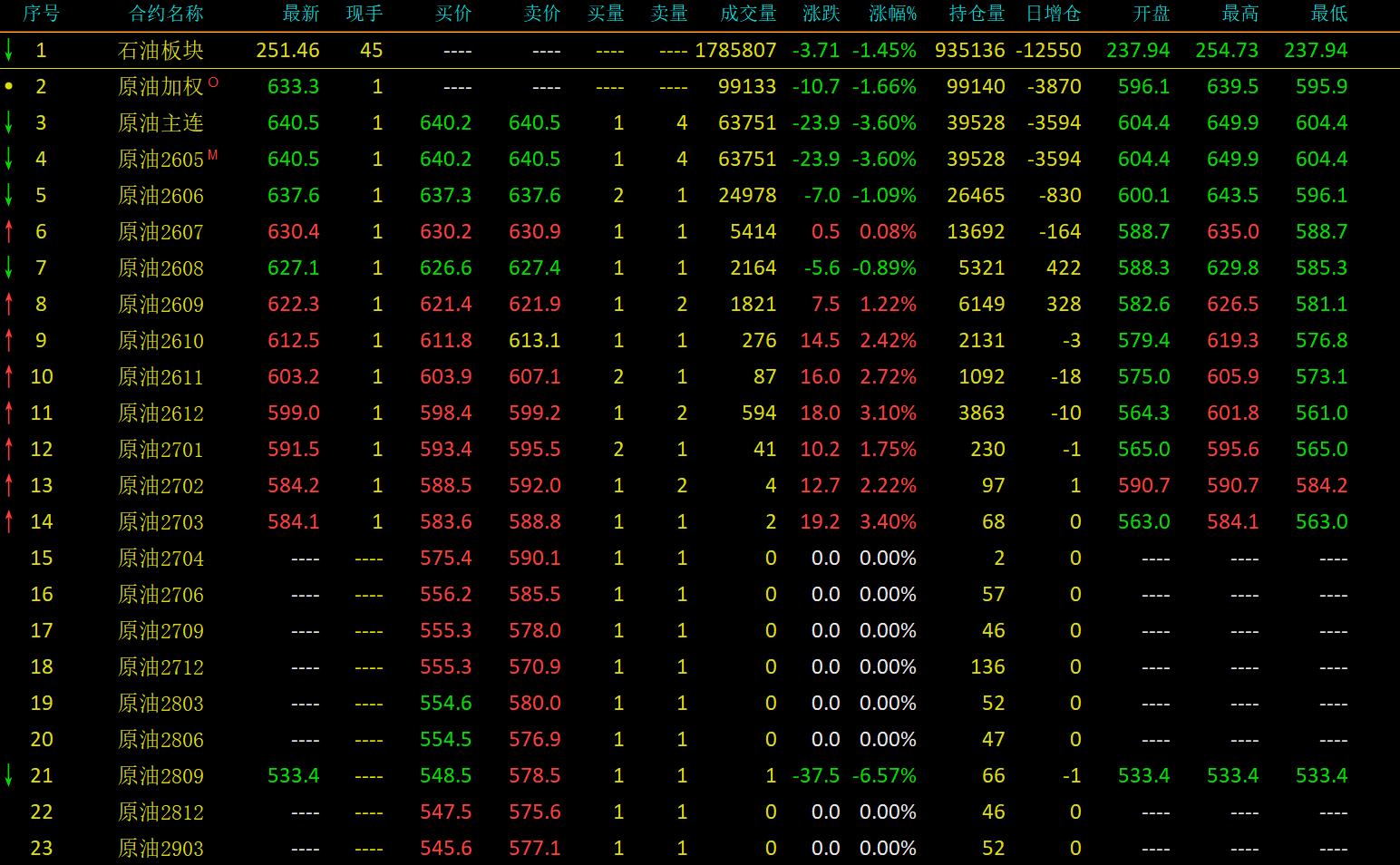The height and width of the screenshot is (865, 1400).
Task: Click the -6.57% change for 原油2809
Action: coord(884,776)
